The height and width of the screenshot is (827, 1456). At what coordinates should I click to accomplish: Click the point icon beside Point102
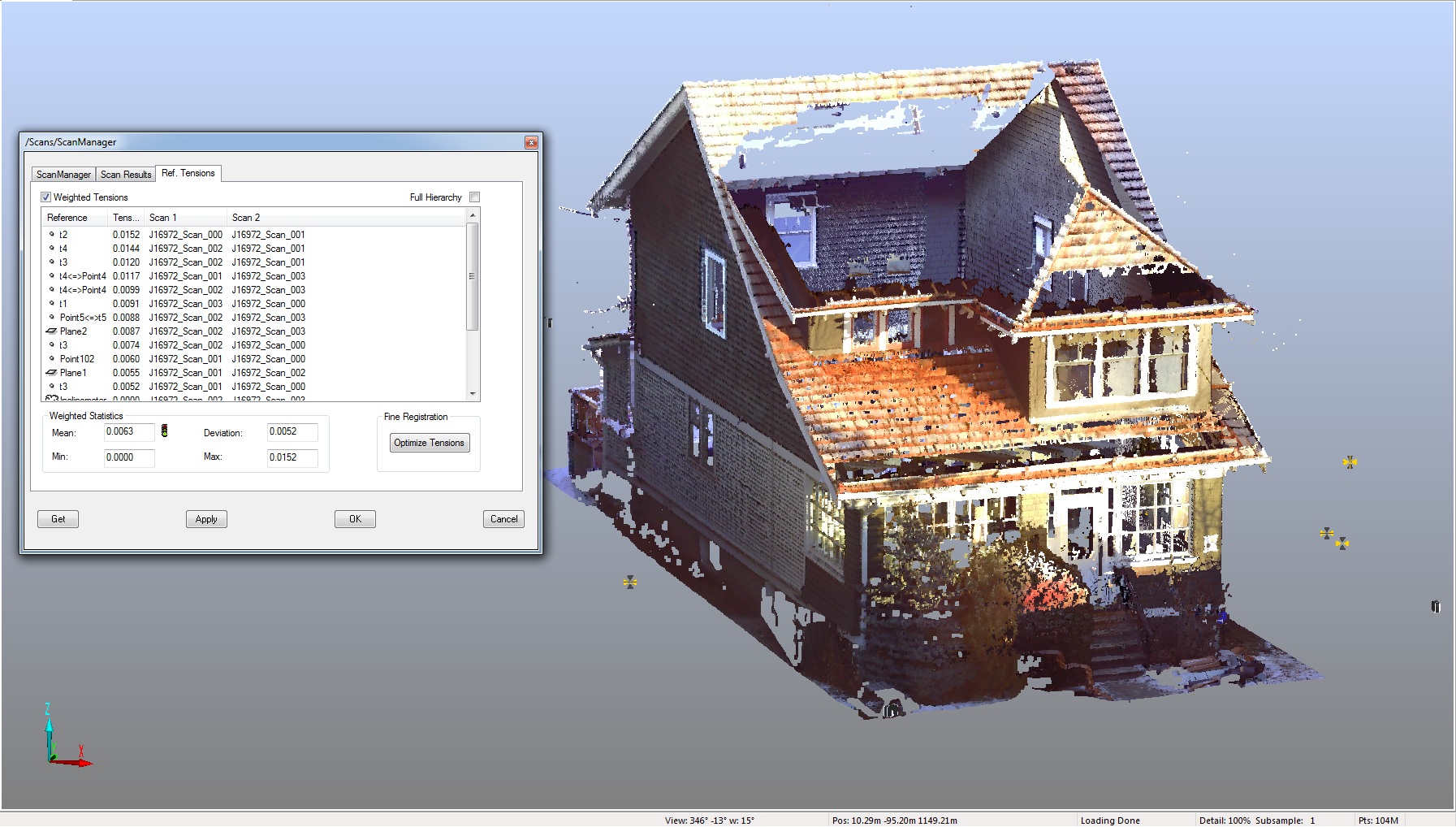point(52,359)
